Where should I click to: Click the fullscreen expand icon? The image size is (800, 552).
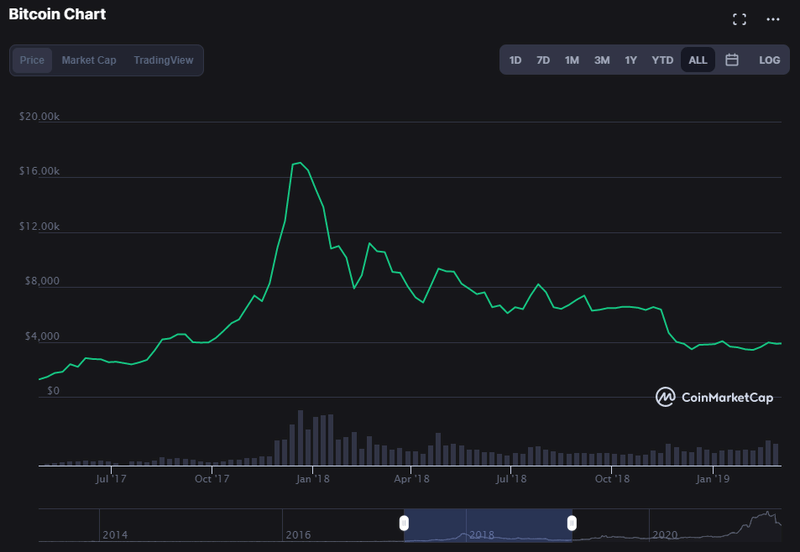coord(740,19)
